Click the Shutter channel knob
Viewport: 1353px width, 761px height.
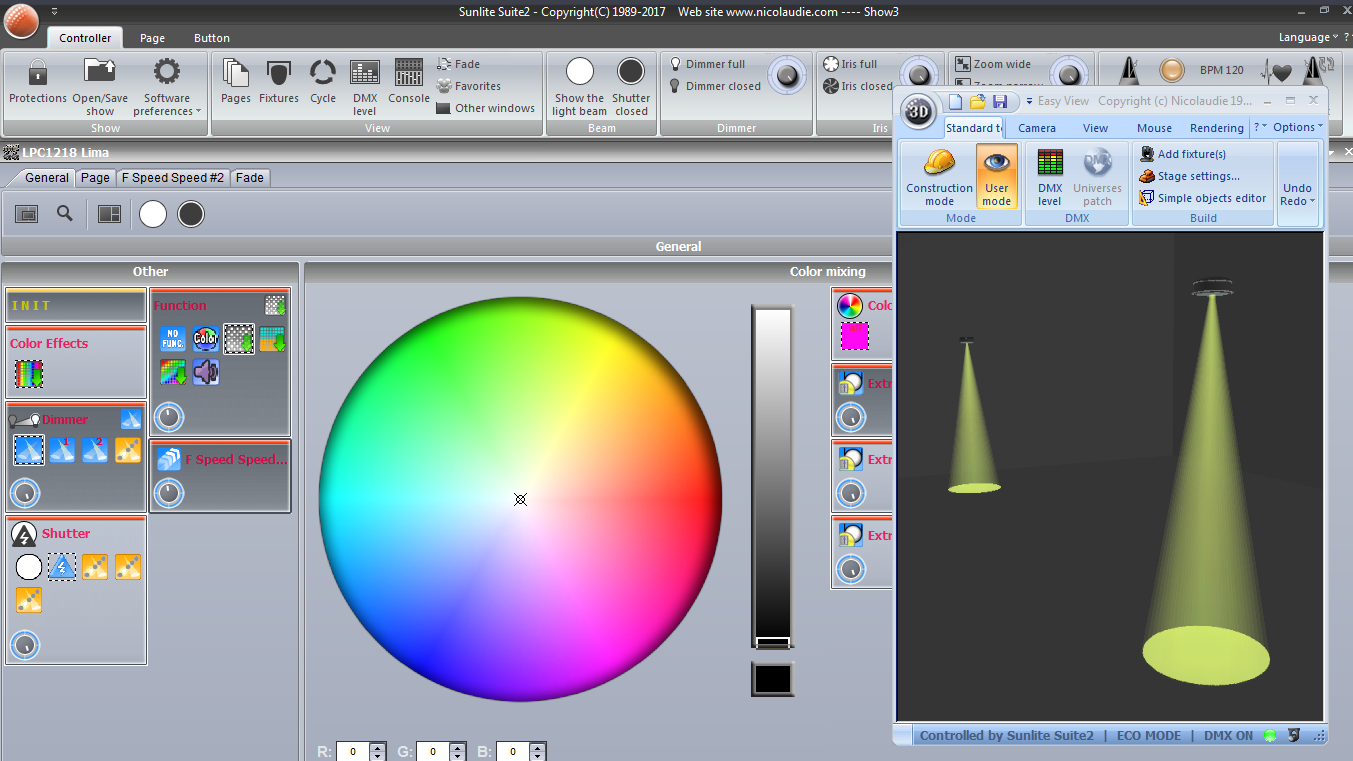click(x=25, y=645)
